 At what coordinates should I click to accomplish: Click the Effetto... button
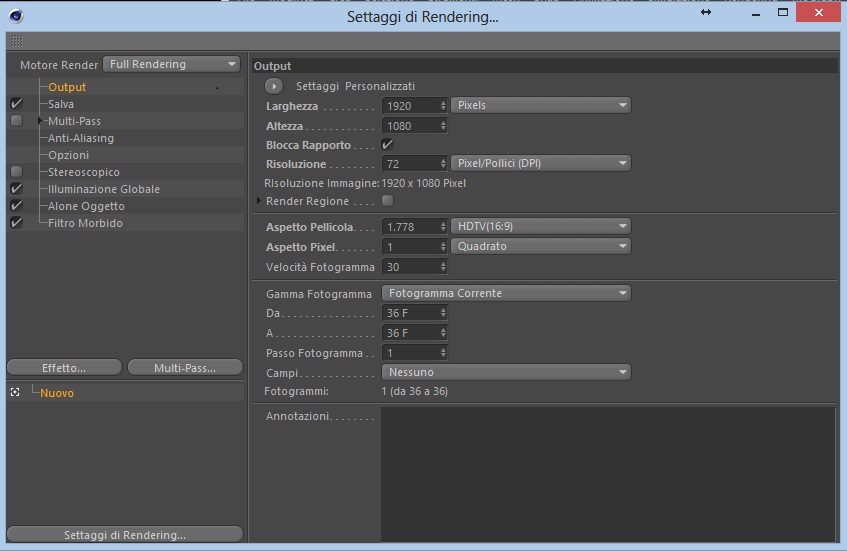64,367
